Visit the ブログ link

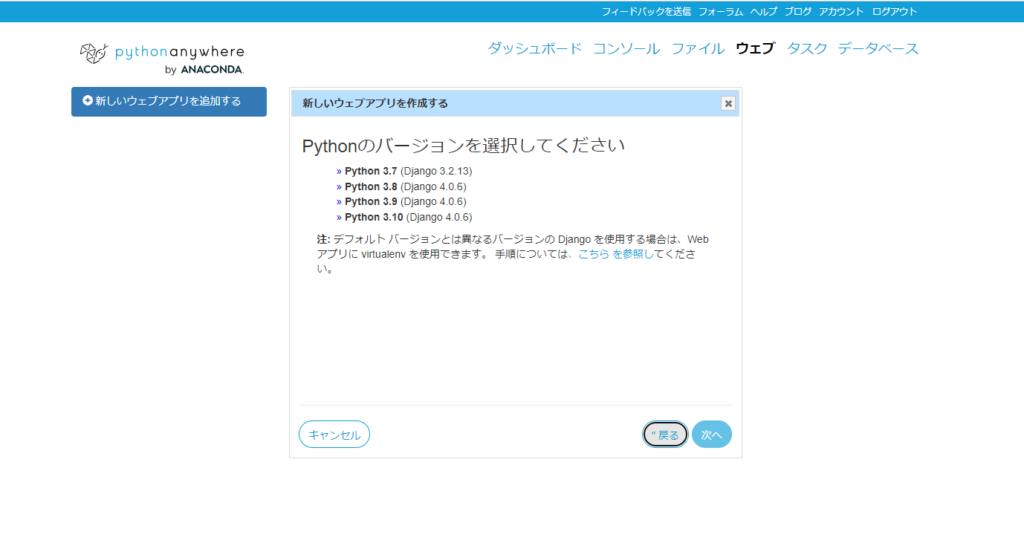pos(797,12)
